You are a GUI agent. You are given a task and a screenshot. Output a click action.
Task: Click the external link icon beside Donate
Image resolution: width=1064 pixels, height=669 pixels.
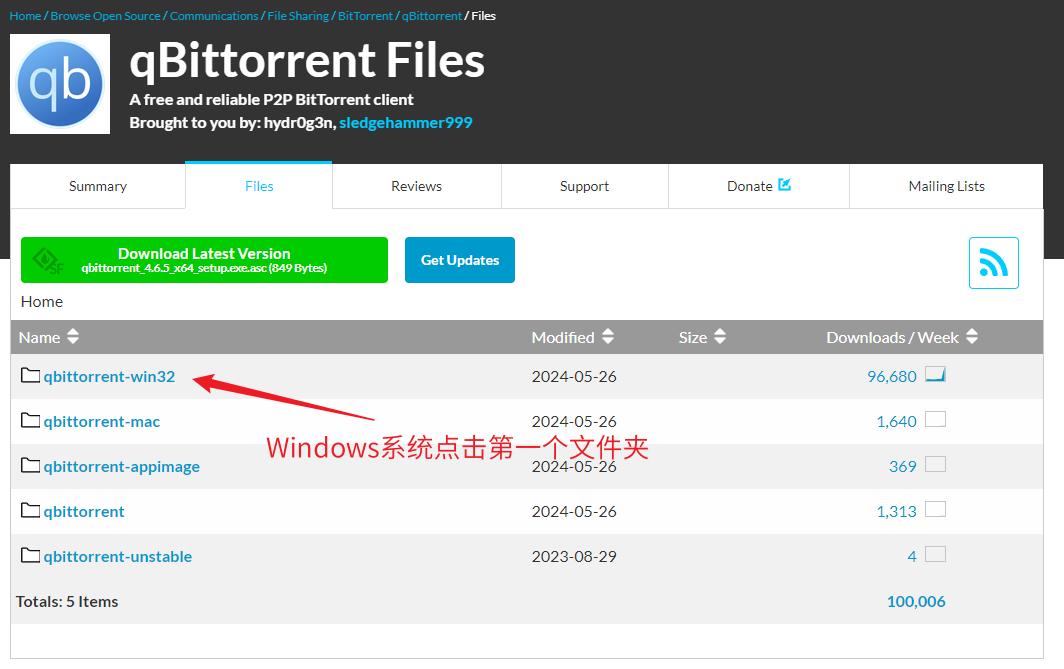tap(784, 185)
